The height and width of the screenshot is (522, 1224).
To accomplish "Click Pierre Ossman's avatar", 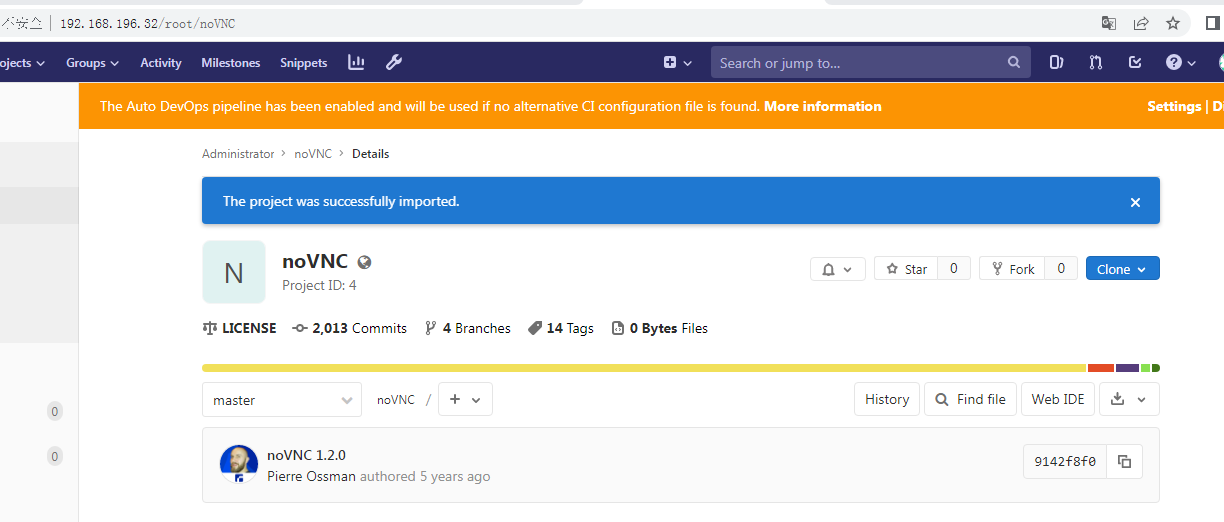I will (x=239, y=464).
